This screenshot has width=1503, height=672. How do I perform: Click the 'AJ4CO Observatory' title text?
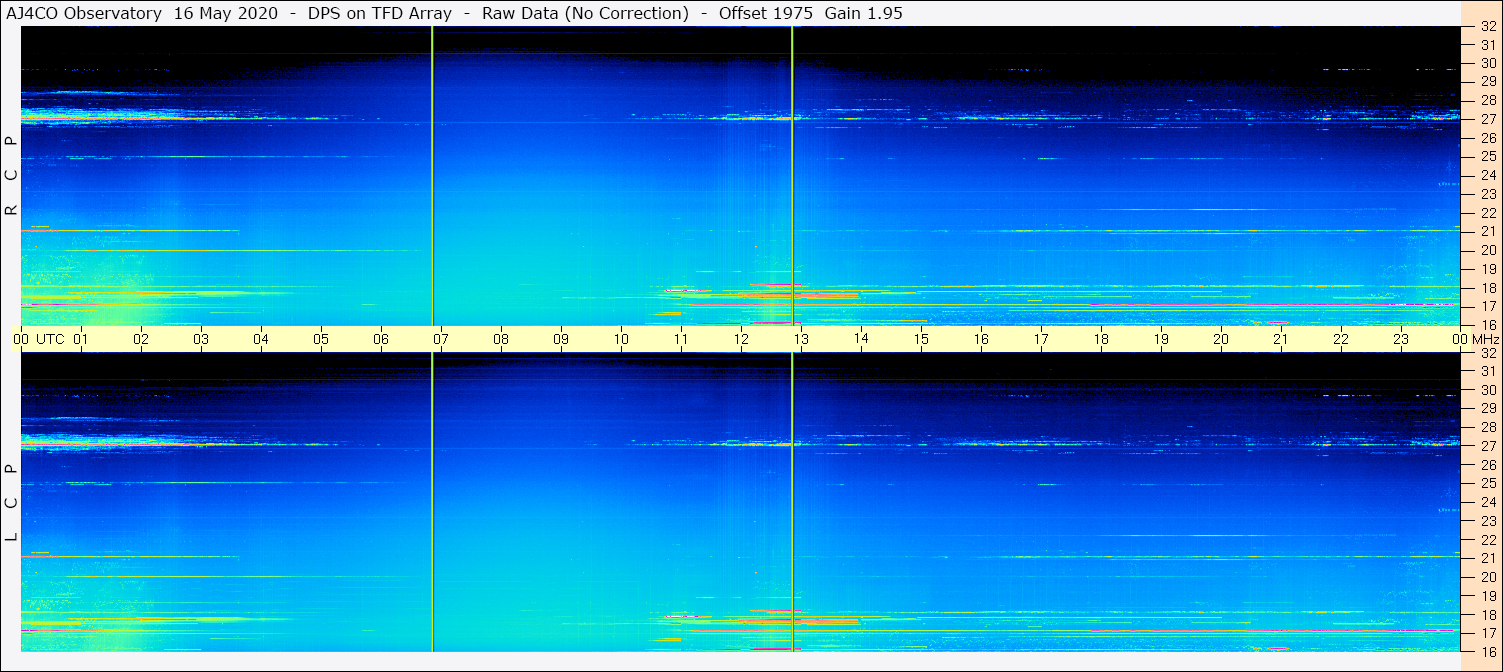click(84, 13)
